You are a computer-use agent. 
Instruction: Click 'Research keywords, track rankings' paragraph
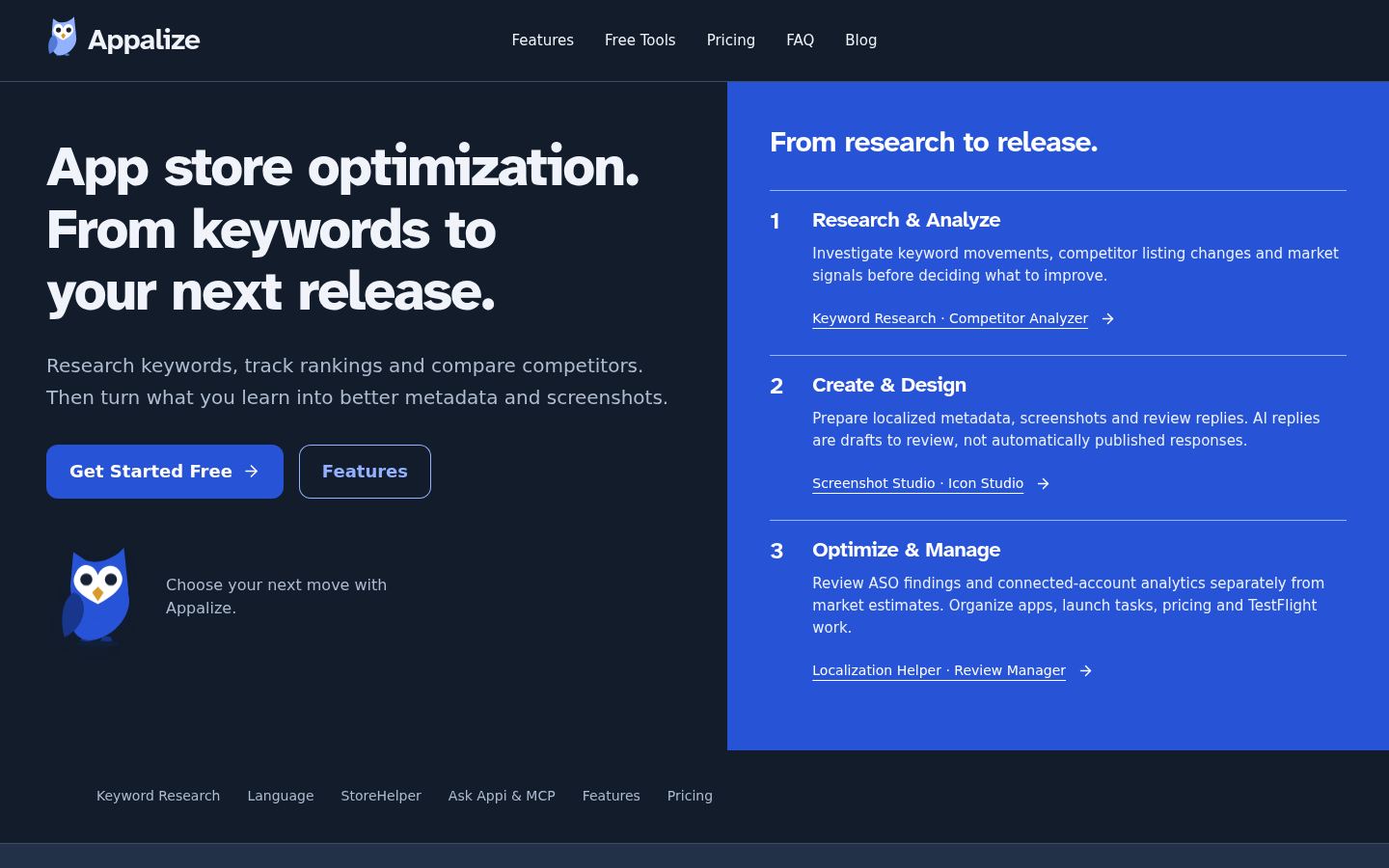357,381
